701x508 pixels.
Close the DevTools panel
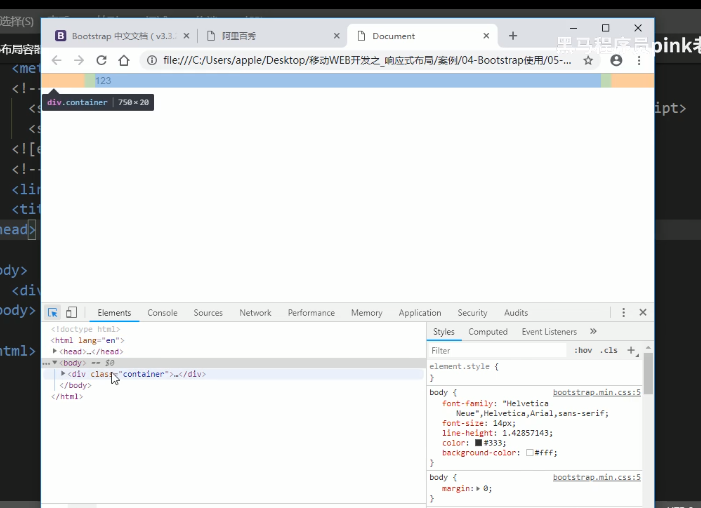coord(643,312)
